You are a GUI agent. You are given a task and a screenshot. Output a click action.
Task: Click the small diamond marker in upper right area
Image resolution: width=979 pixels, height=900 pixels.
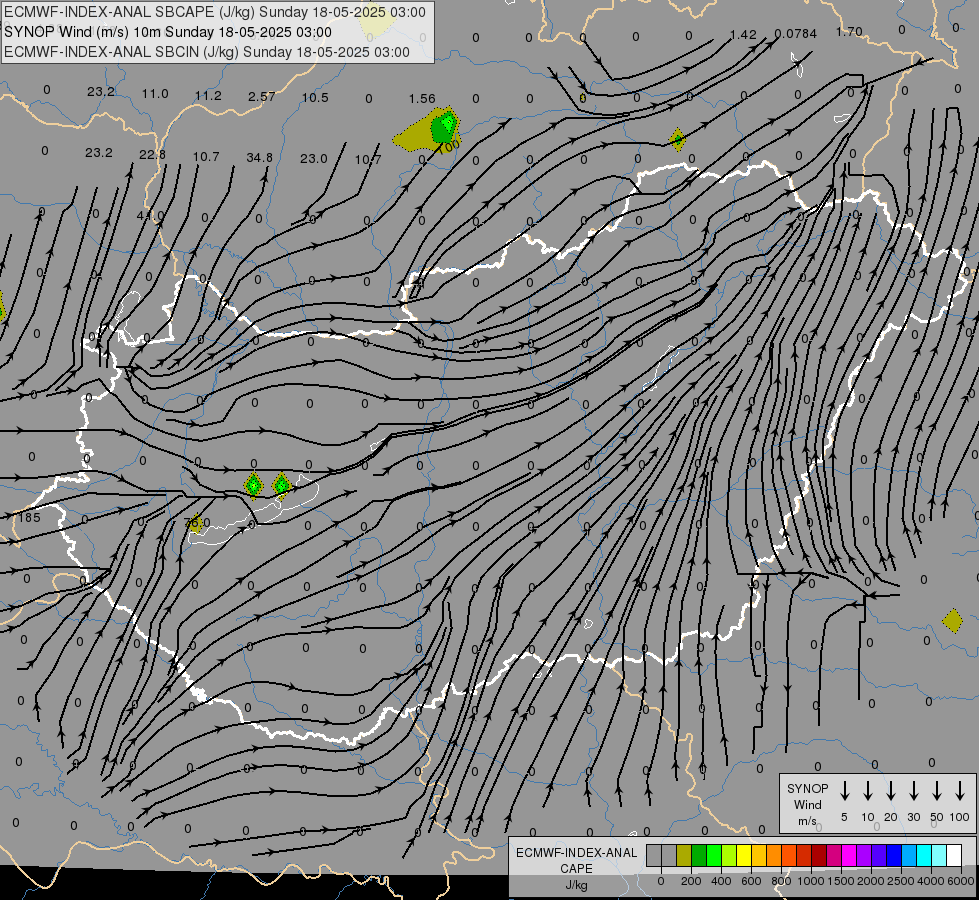point(677,139)
